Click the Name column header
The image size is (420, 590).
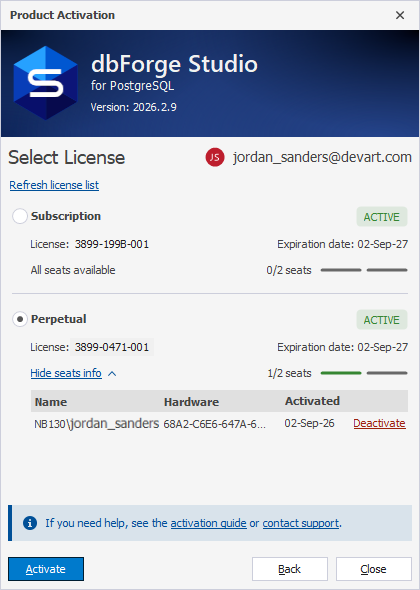(51, 402)
